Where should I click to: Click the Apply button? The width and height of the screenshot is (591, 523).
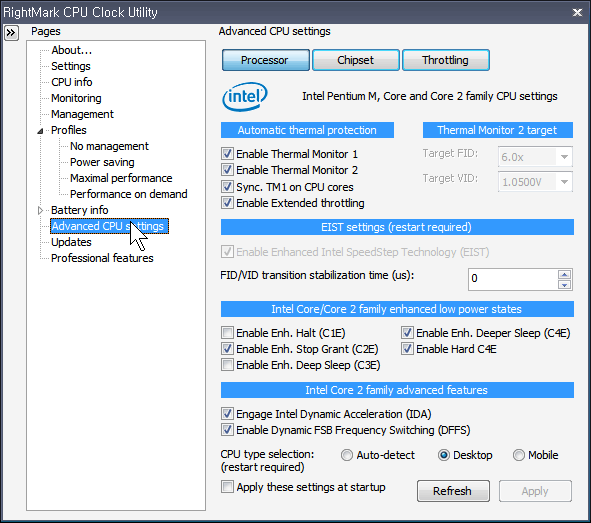pos(535,491)
